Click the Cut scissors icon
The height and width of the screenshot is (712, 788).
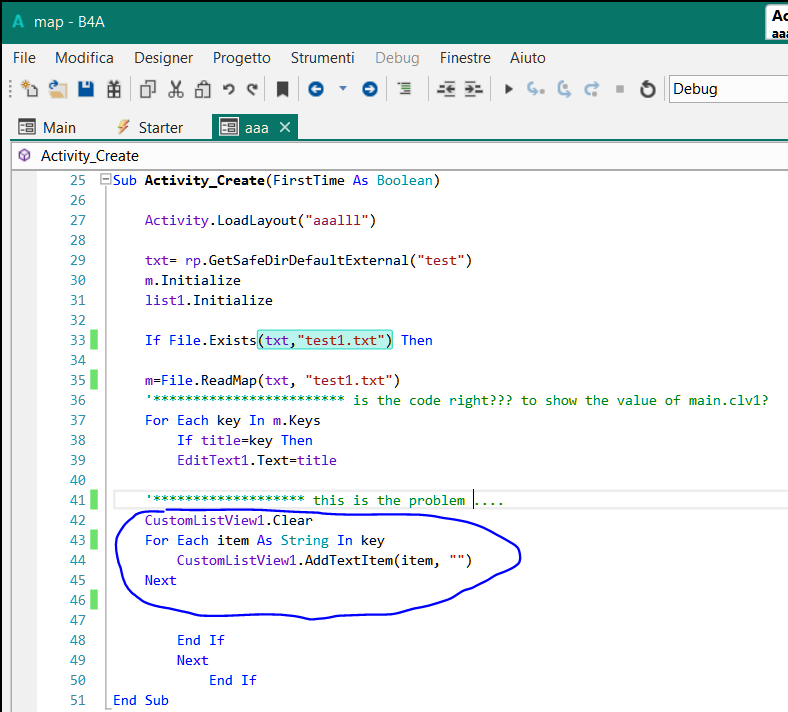coord(176,89)
